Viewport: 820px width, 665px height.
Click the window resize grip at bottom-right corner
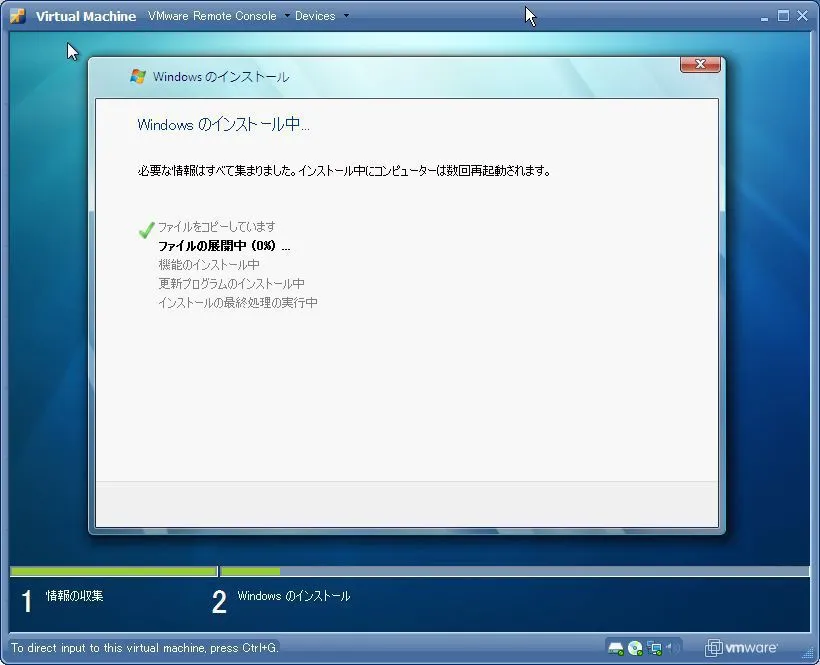click(x=811, y=657)
